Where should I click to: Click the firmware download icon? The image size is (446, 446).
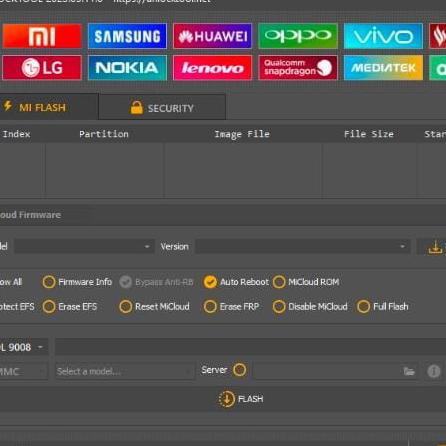click(435, 247)
